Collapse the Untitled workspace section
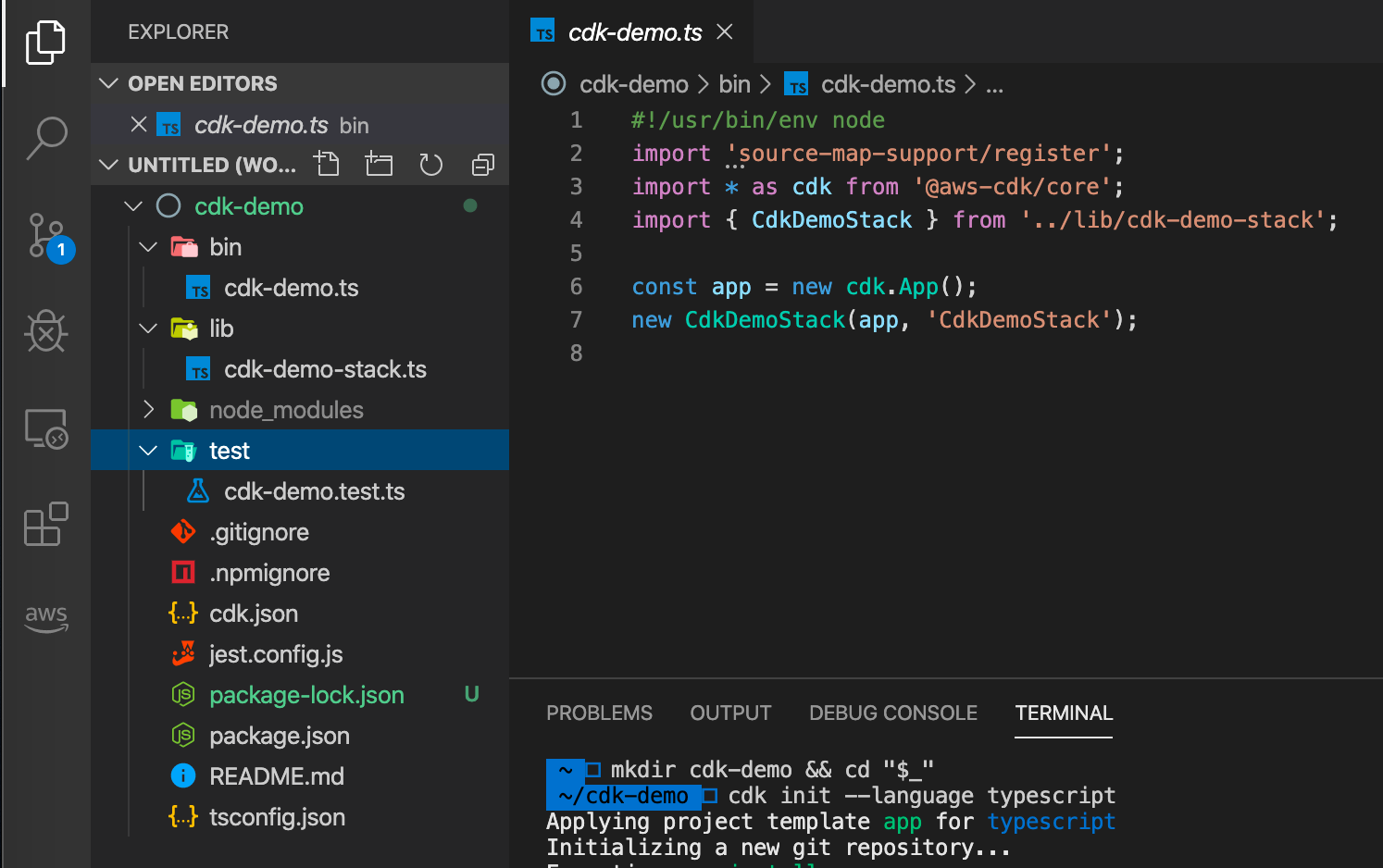The image size is (1383, 868). (108, 165)
